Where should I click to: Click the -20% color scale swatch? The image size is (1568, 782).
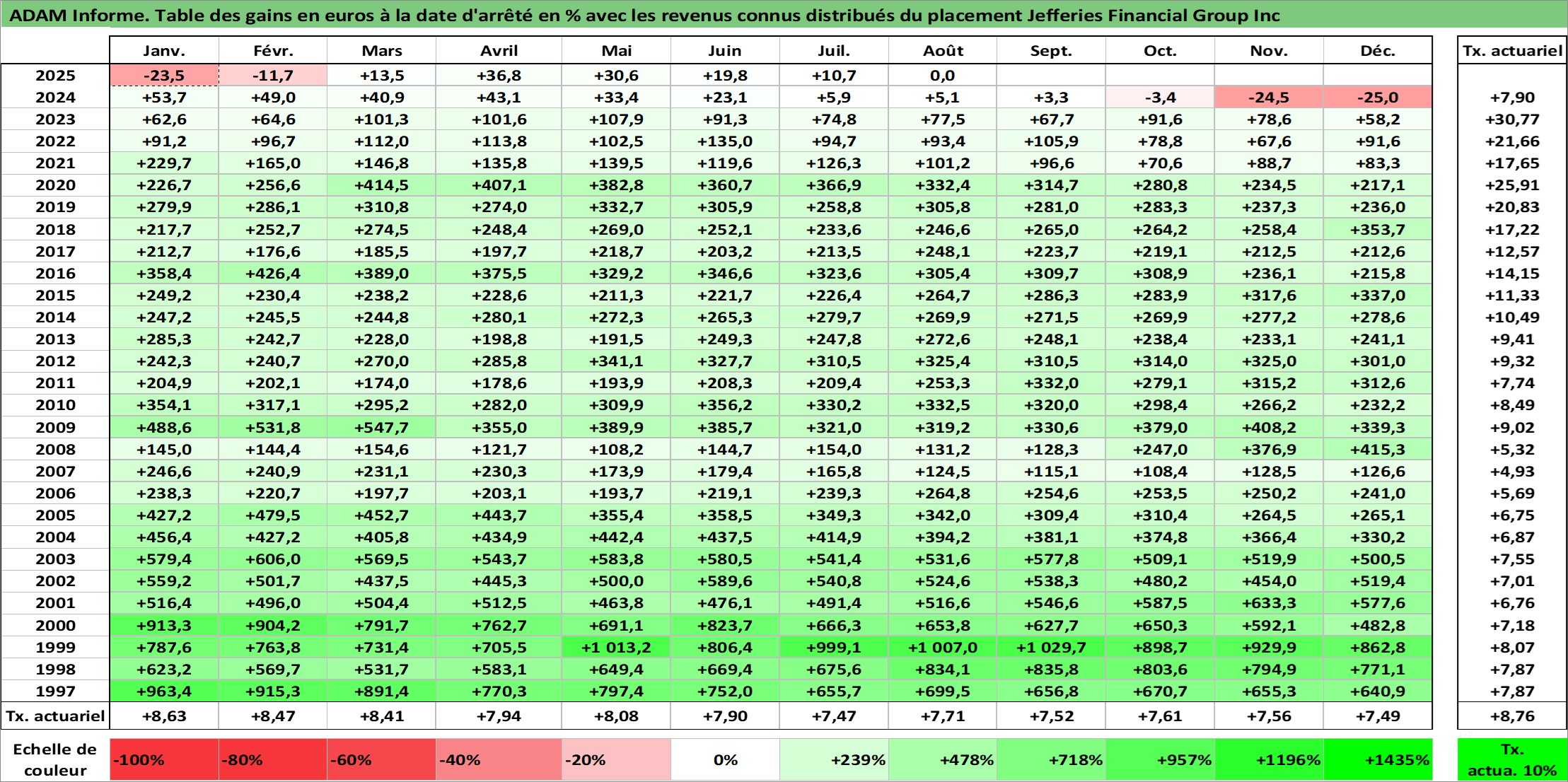pyautogui.click(x=616, y=759)
